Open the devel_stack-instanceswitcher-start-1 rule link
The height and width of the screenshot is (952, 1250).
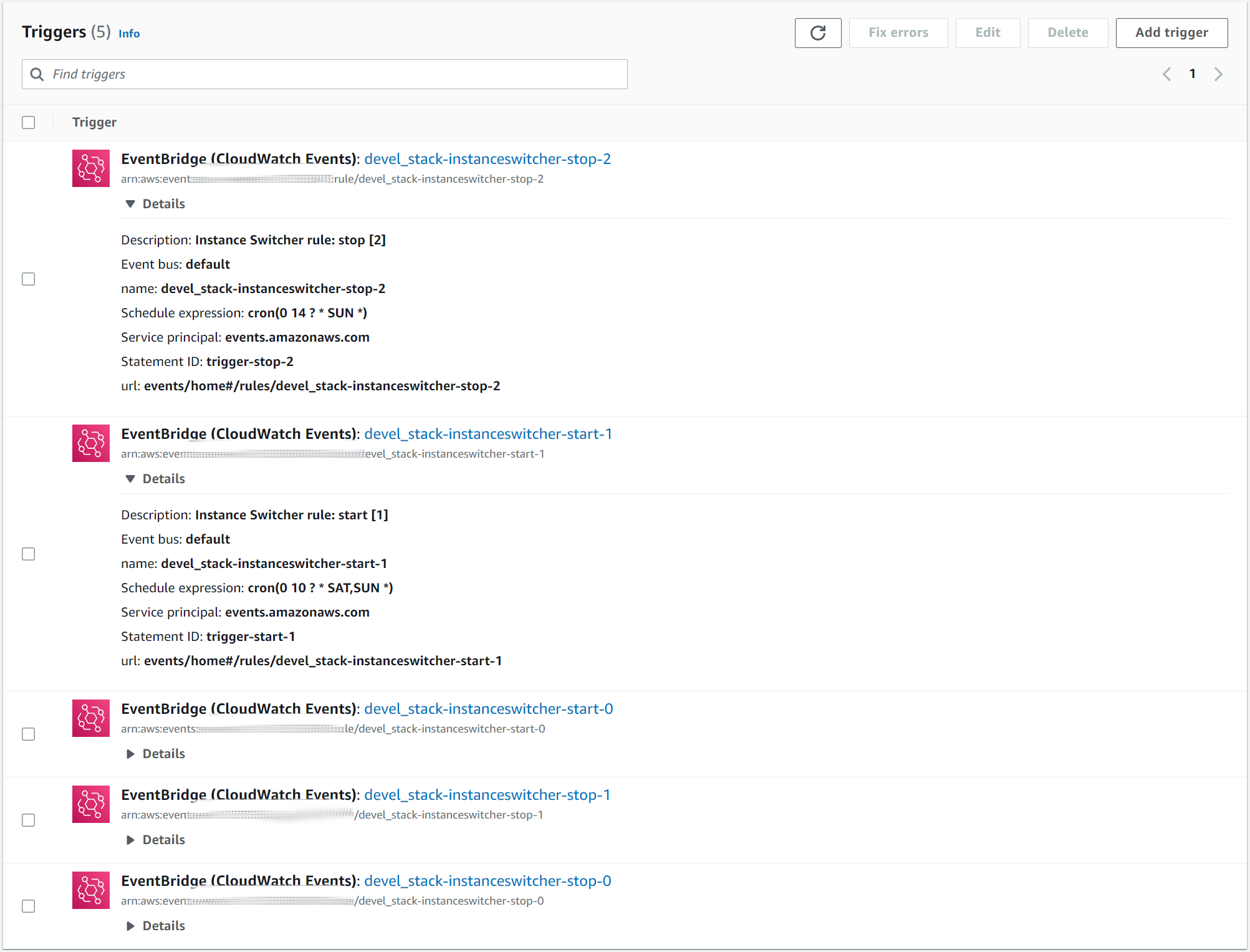pos(488,434)
